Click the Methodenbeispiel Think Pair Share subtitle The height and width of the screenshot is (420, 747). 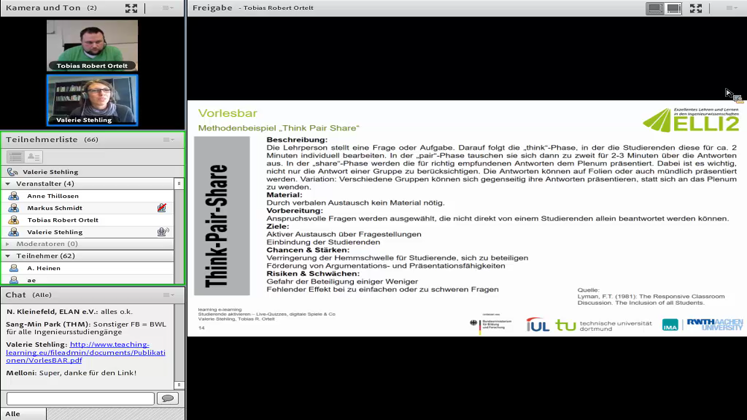[x=279, y=128]
